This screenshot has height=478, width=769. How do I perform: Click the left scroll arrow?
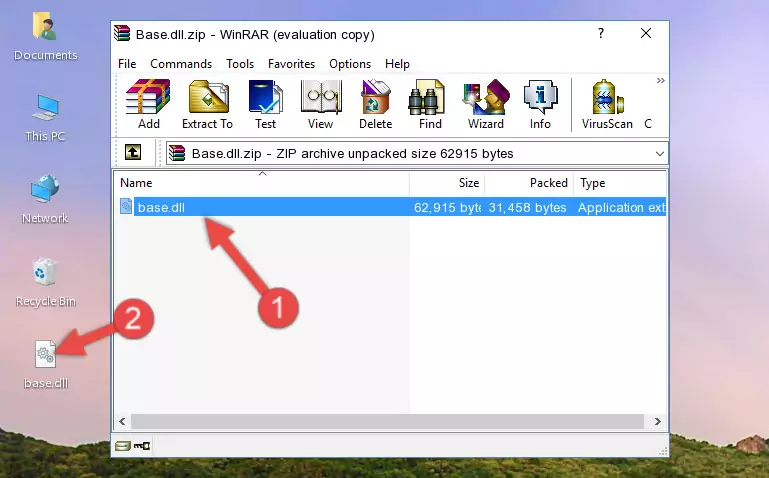pyautogui.click(x=123, y=421)
